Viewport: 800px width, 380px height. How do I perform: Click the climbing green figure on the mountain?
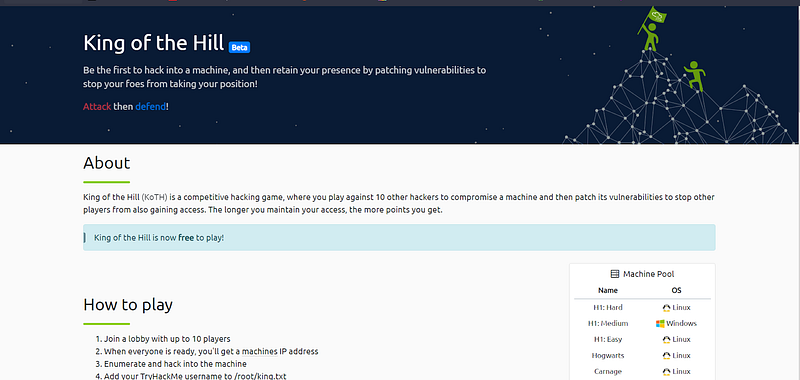pos(694,76)
